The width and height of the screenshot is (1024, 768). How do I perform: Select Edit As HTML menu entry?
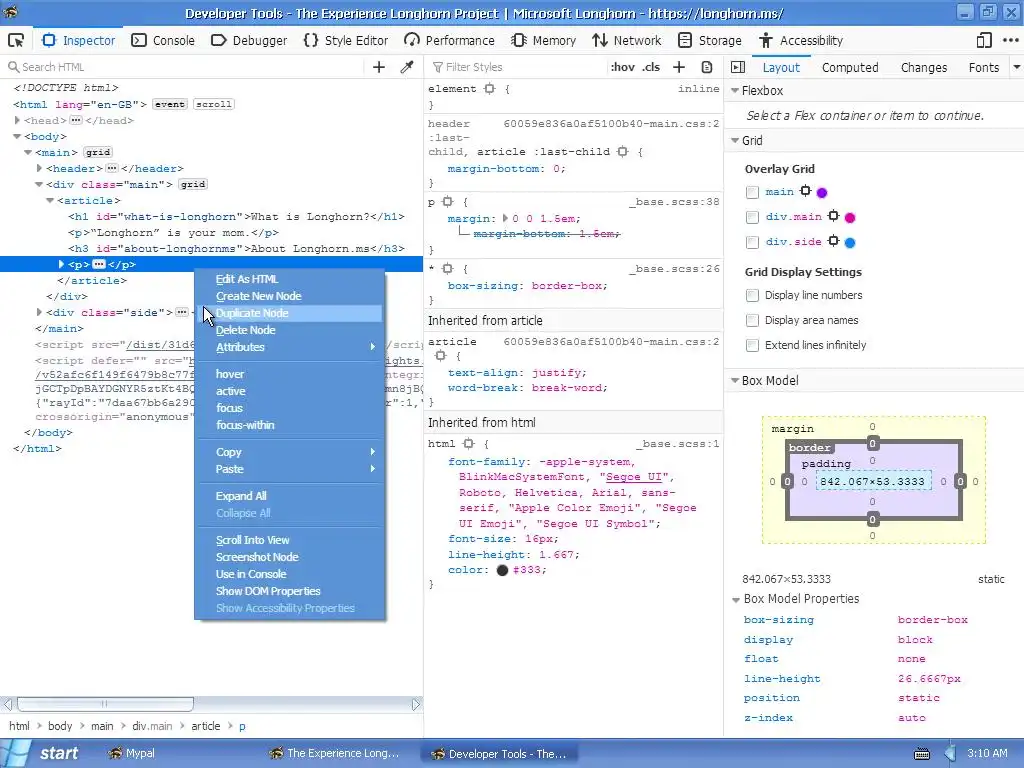click(289, 279)
